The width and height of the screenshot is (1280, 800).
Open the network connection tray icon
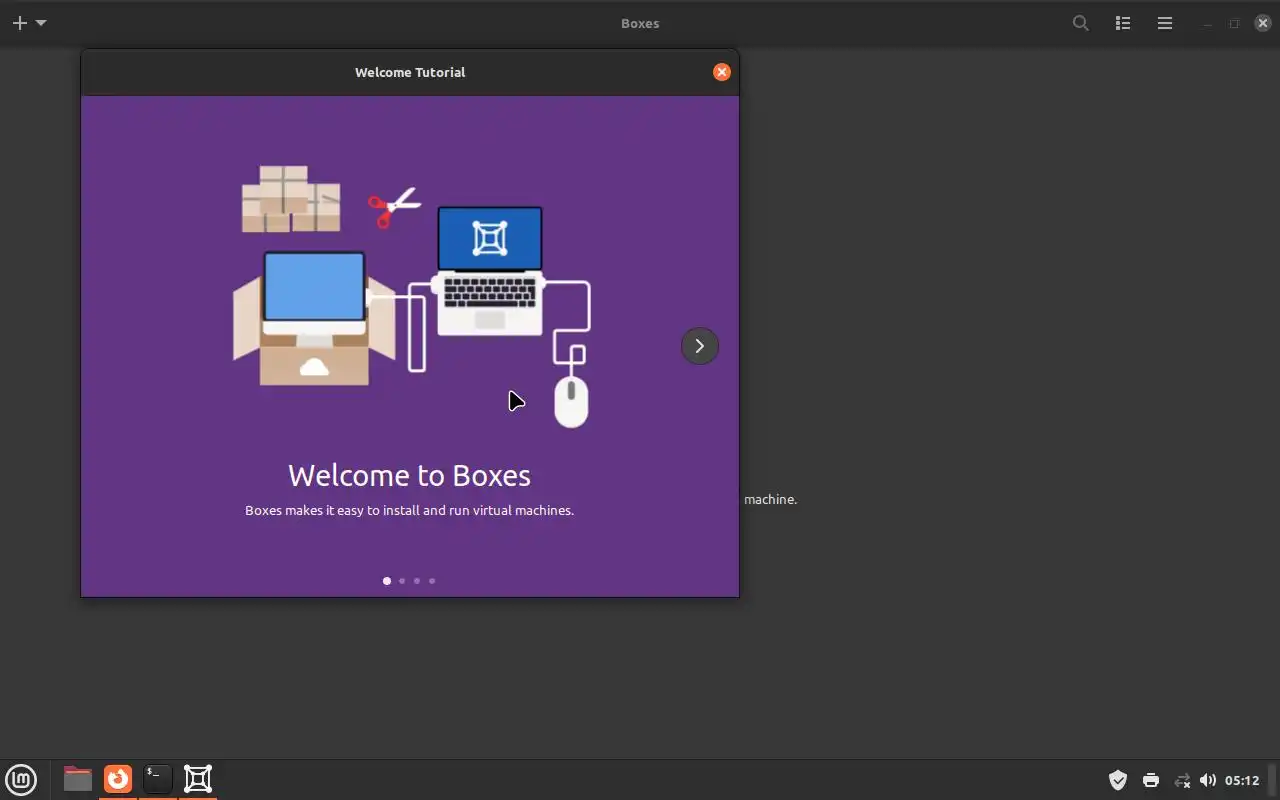[1182, 780]
